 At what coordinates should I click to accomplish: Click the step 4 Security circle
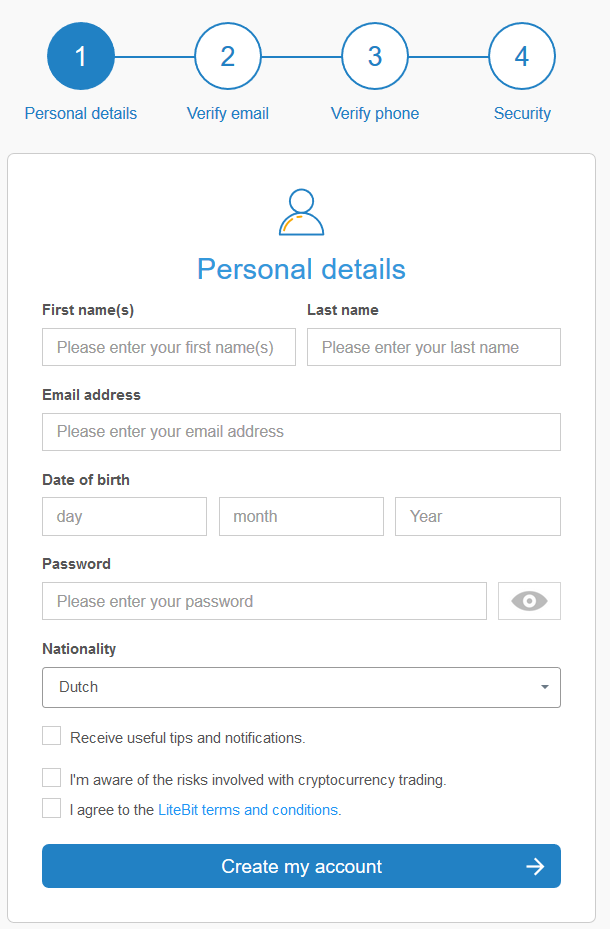pos(521,56)
